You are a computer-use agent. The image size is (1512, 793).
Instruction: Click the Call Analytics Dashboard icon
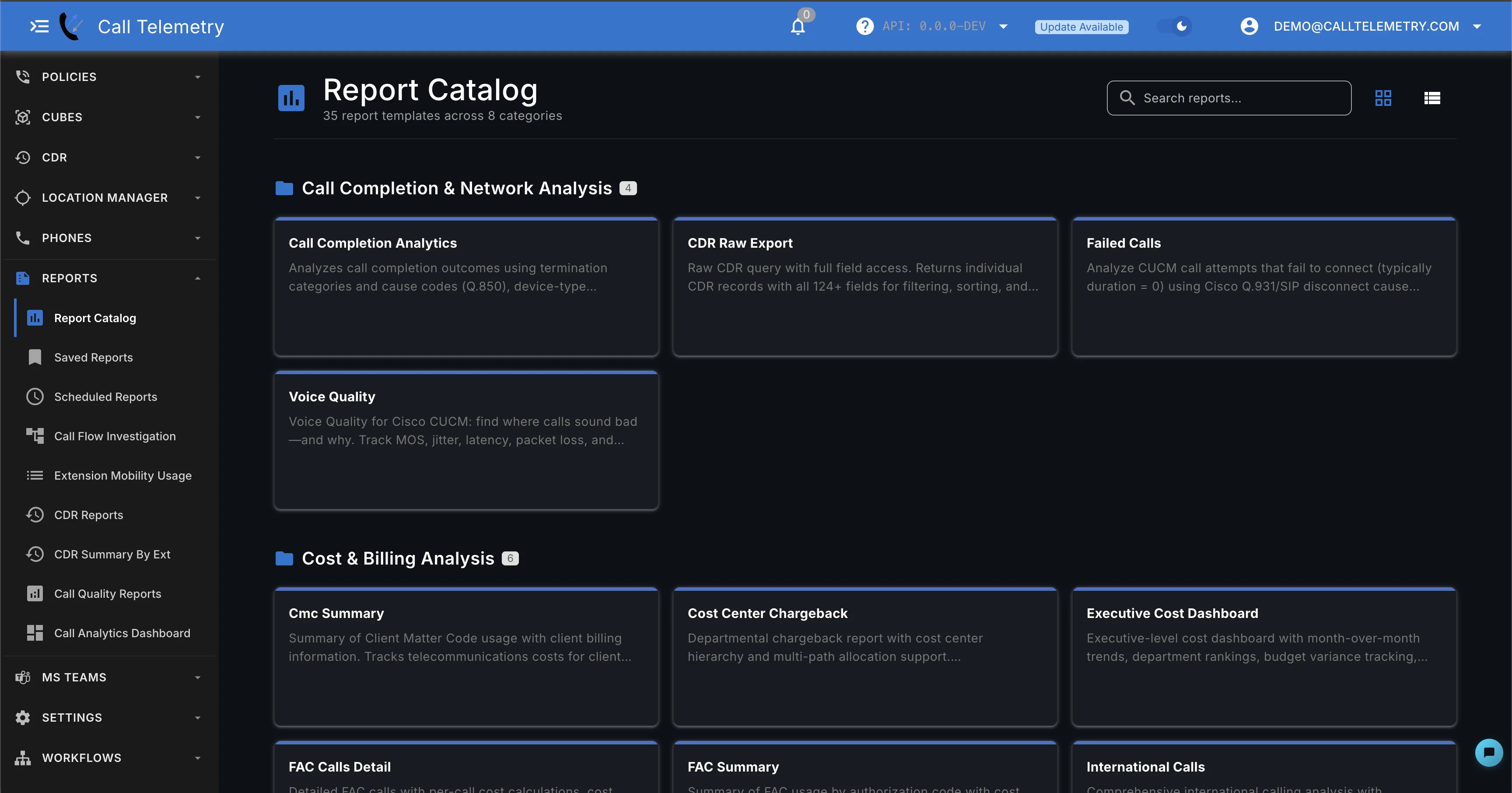[35, 633]
